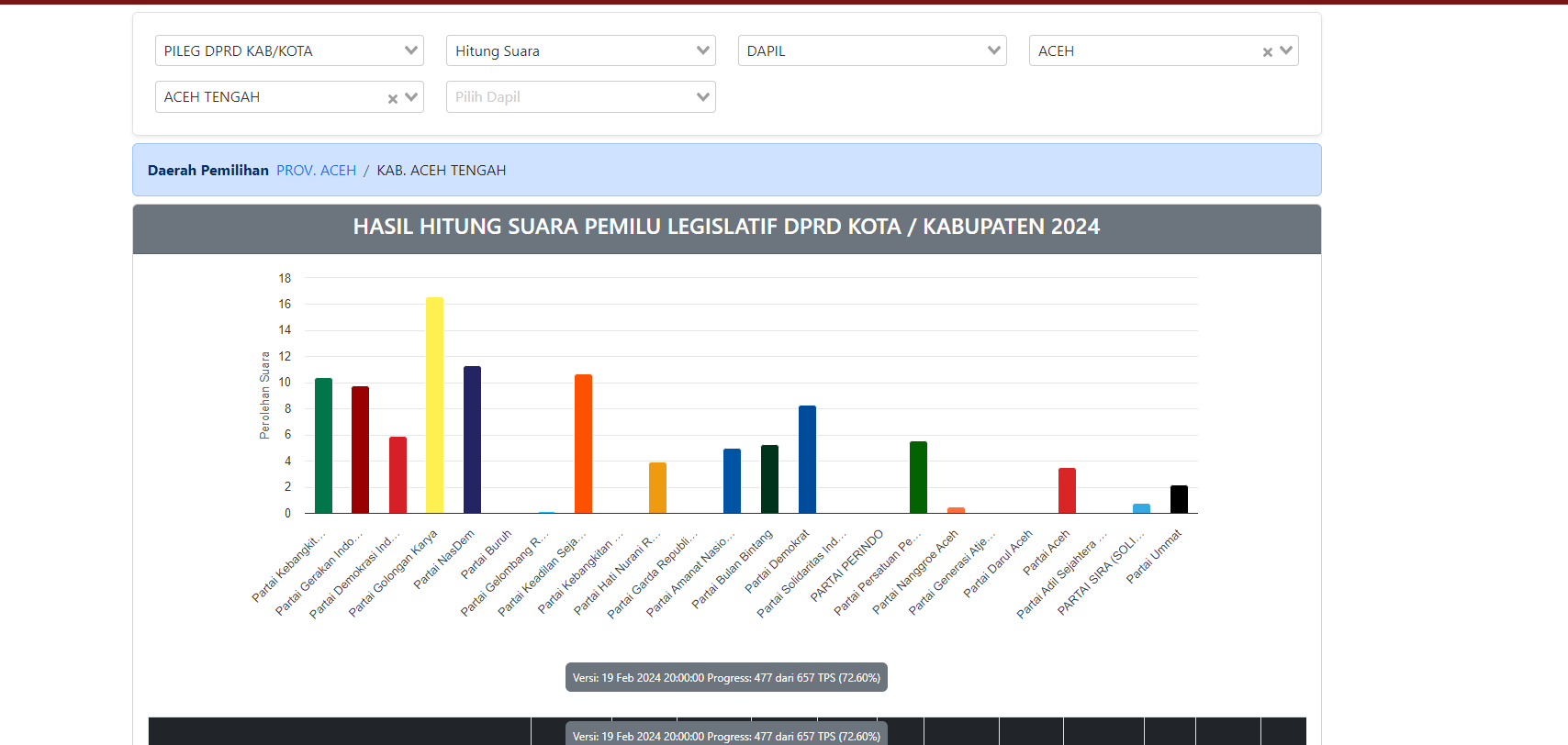This screenshot has height=745, width=1568.
Task: Click the chevron arrow of the ACEH dropdown
Action: 1286,51
